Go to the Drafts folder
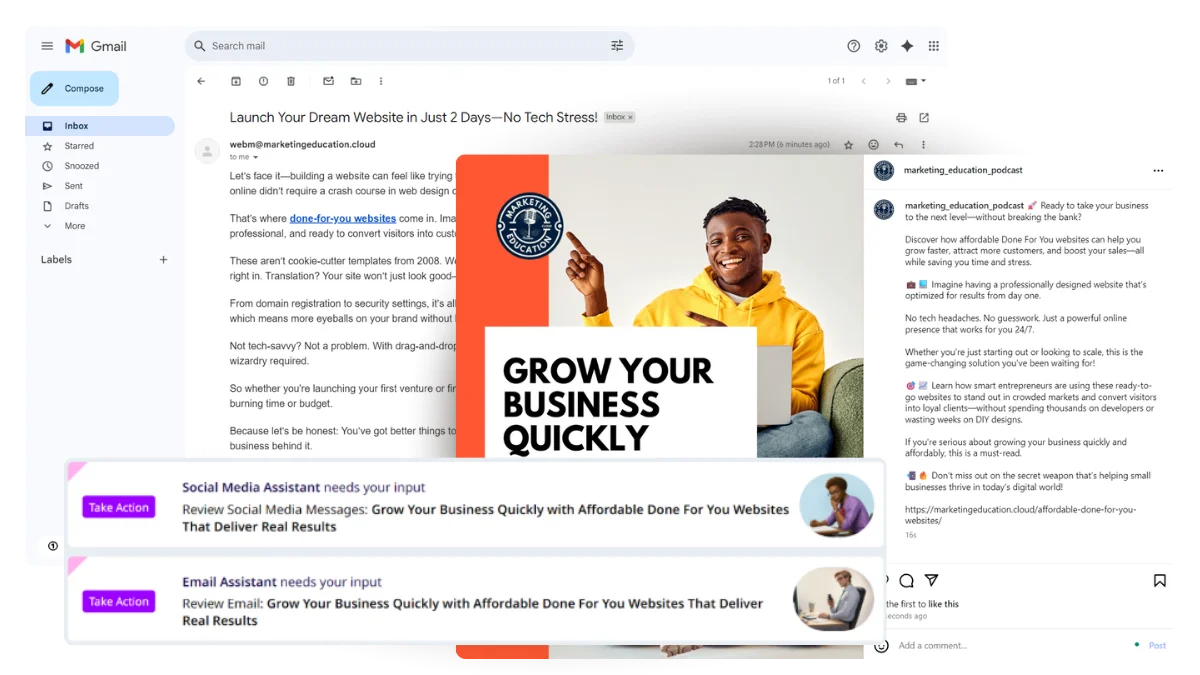The image size is (1200, 675). pos(77,206)
